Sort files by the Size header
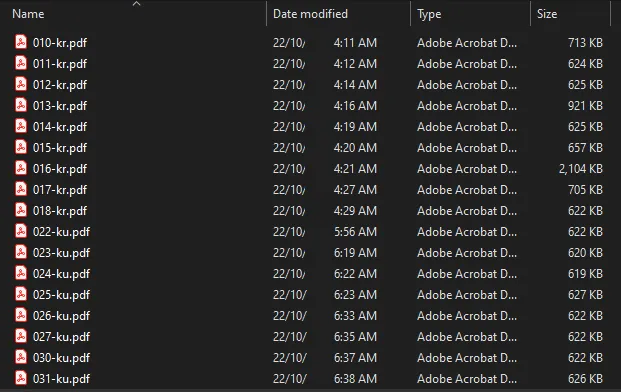Viewport: 621px width, 392px height. coord(547,14)
